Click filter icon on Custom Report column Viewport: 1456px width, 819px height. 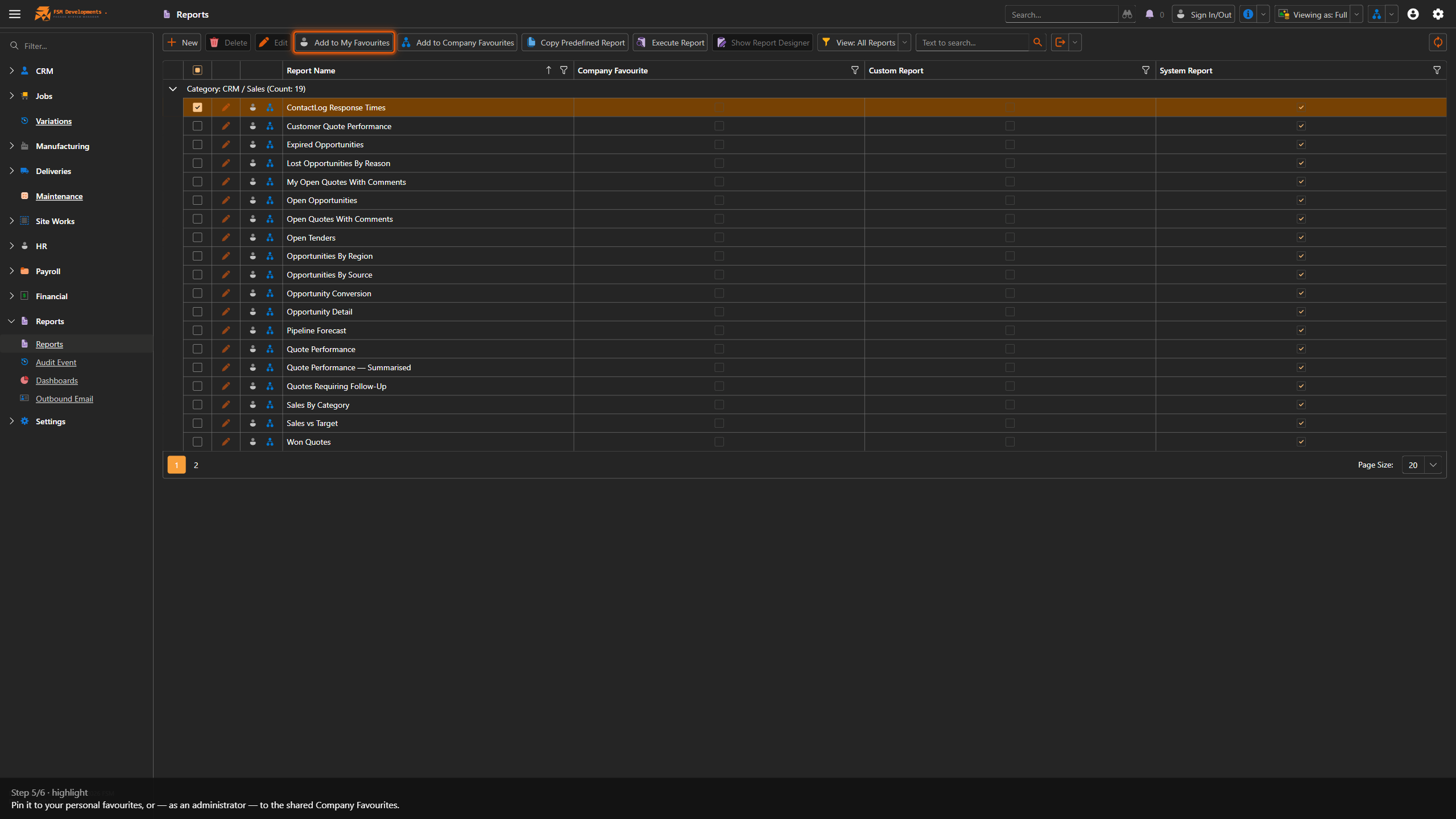coord(1145,70)
